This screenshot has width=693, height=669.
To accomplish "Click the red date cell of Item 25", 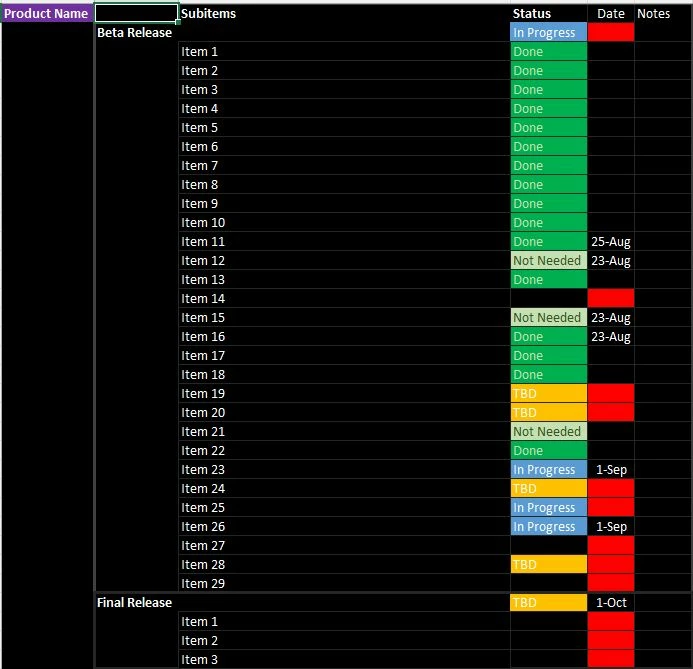I will click(611, 508).
